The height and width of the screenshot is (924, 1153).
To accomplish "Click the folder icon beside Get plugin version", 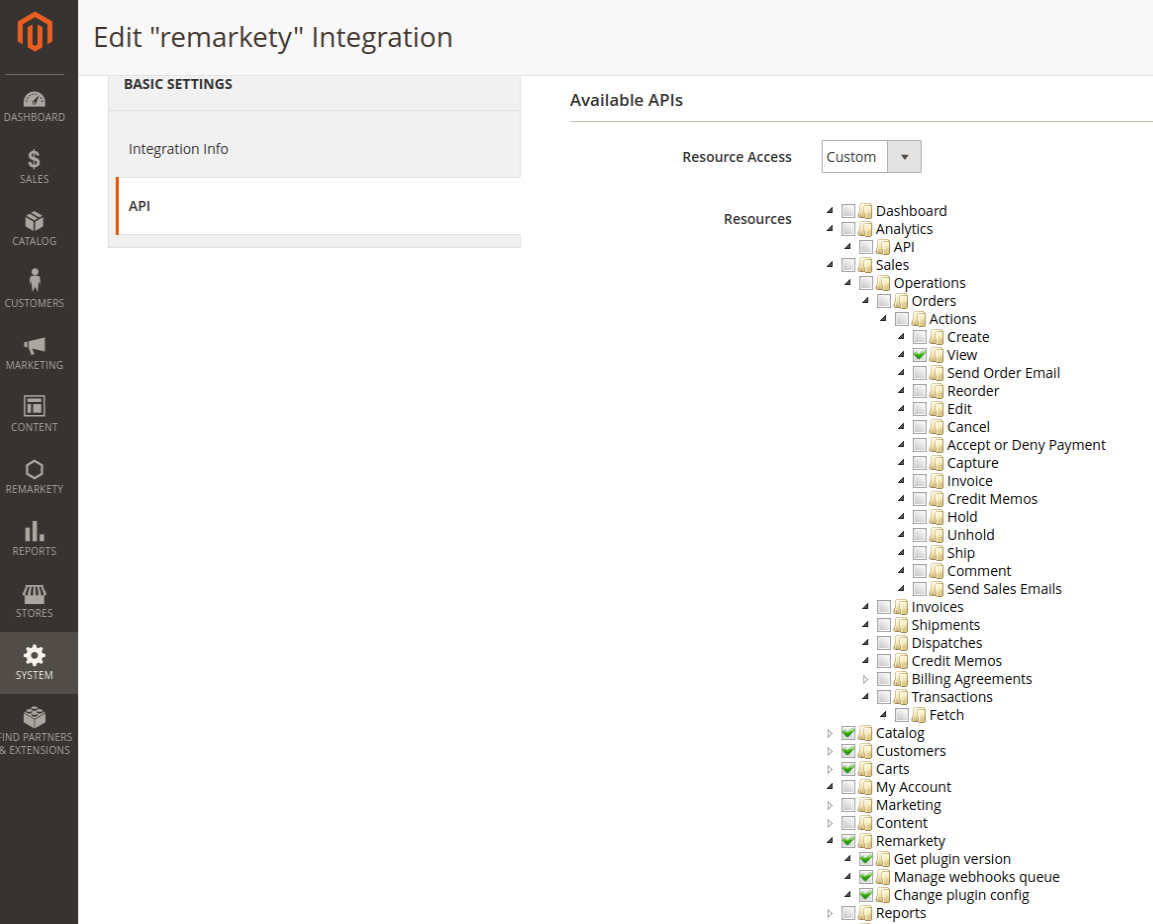I will (883, 859).
